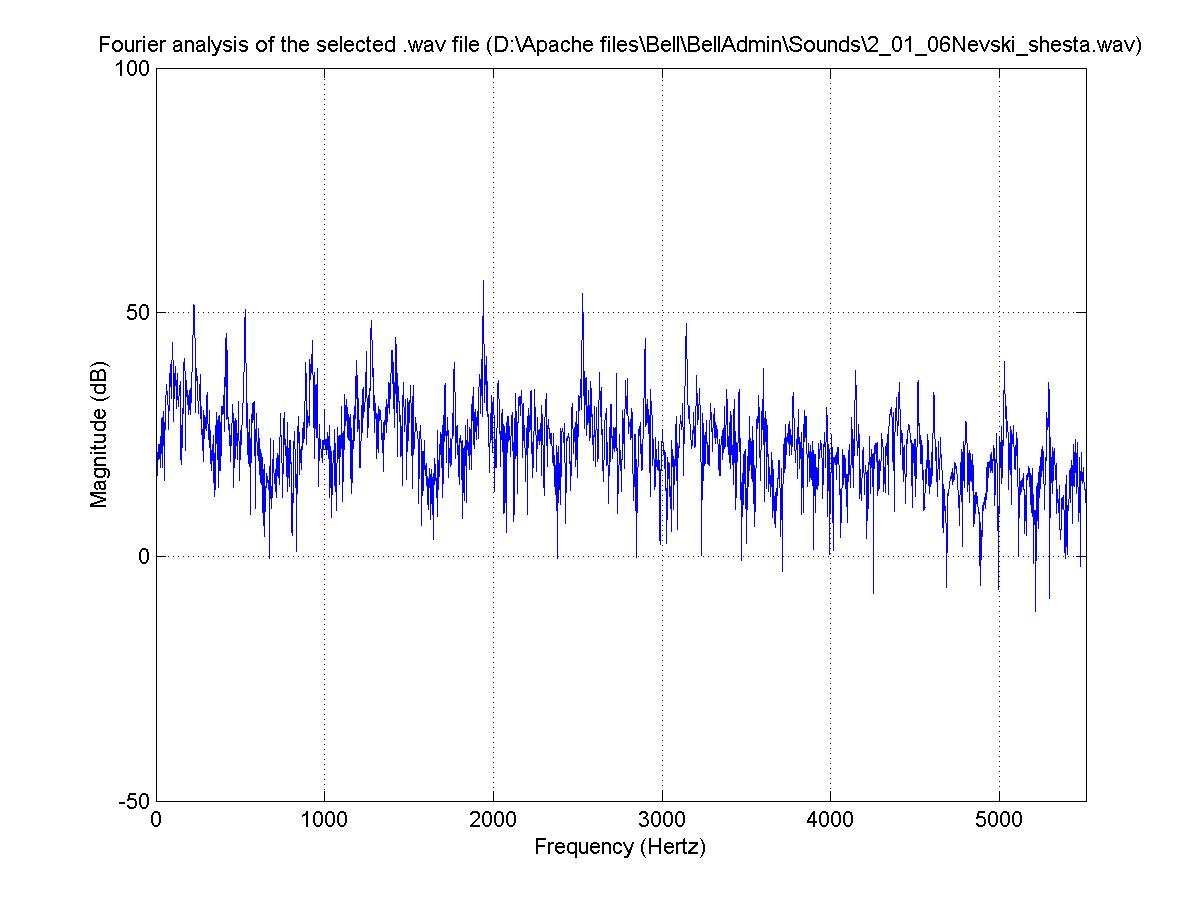The width and height of the screenshot is (1200, 900).
Task: Click the 50 tick label on magnitude axis
Action: [x=139, y=313]
